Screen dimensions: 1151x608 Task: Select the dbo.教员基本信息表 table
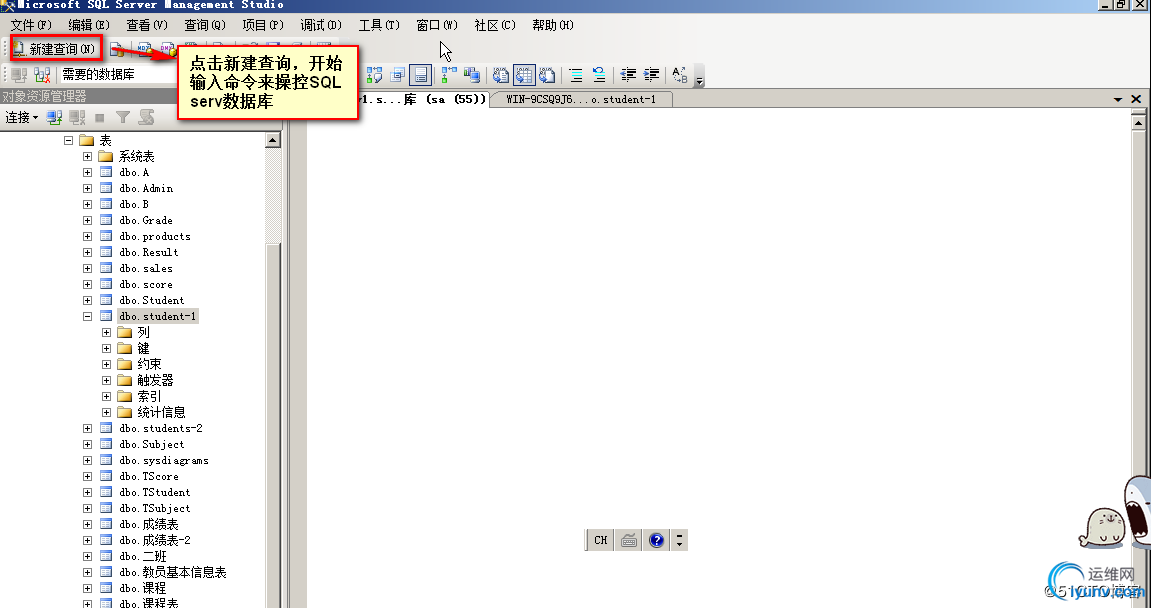tap(173, 573)
